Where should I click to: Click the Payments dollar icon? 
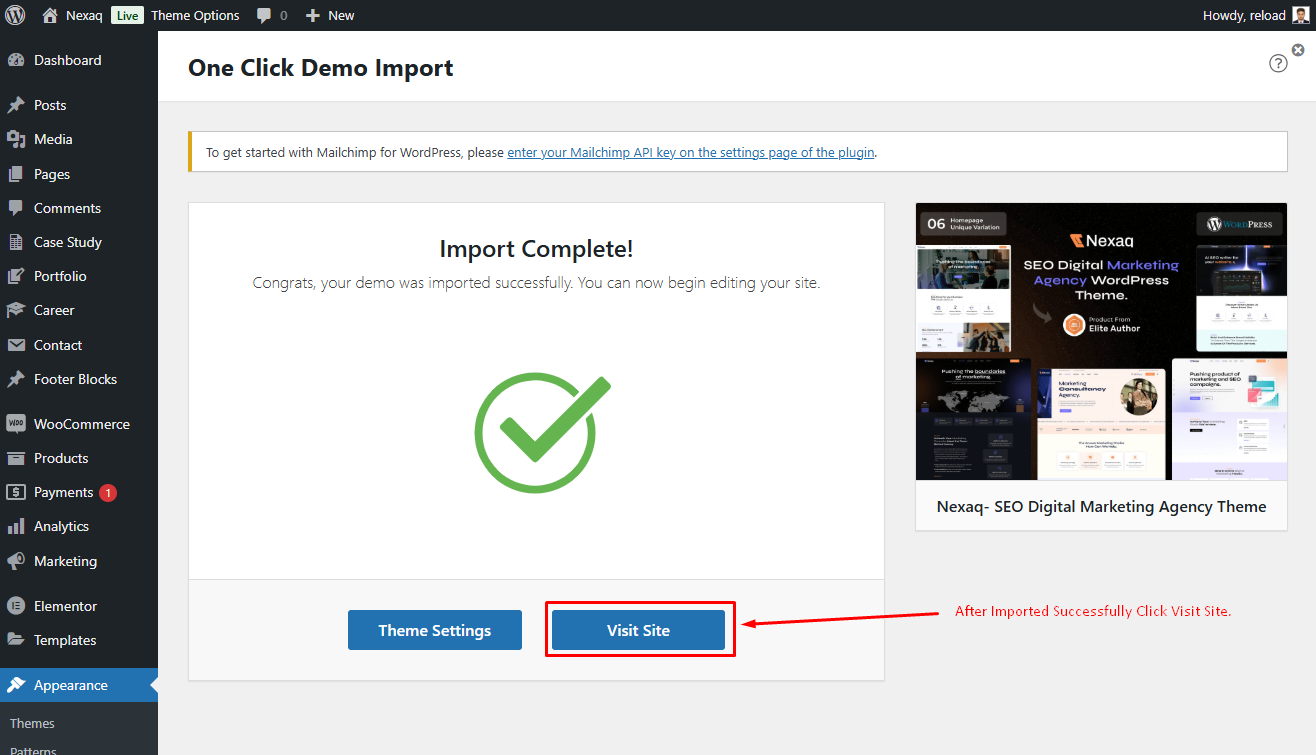click(16, 492)
